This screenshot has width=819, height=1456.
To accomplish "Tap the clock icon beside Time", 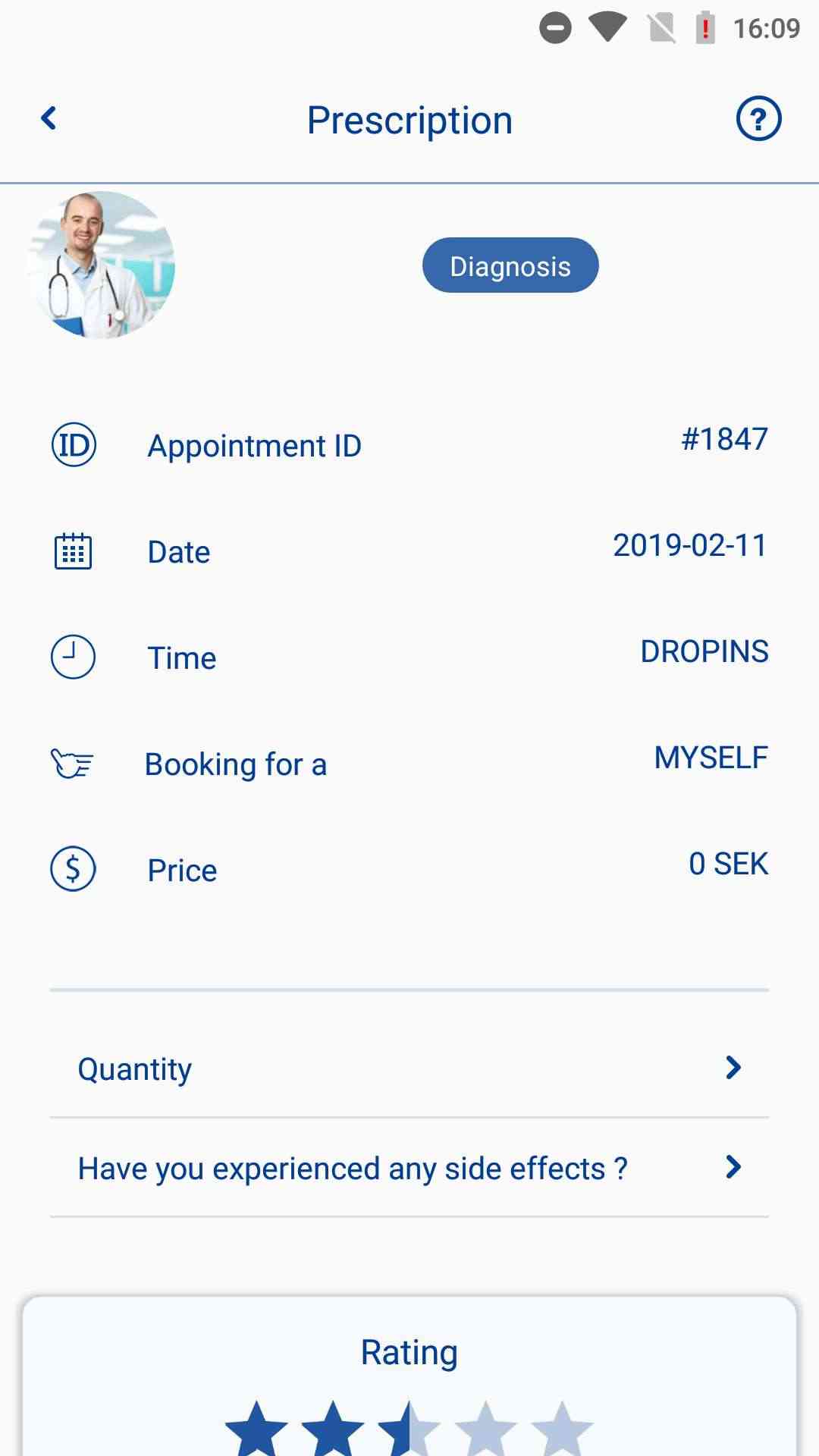I will pos(74,657).
